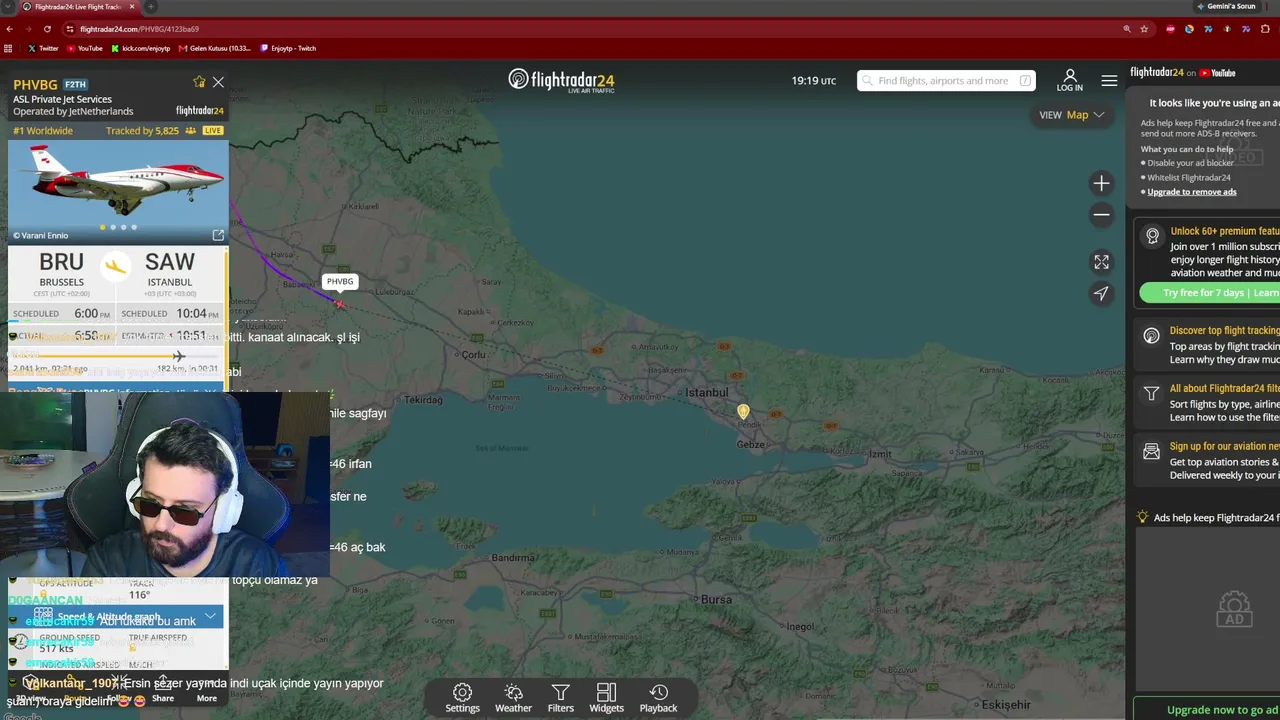1280x720 pixels.
Task: Click the browser address bar URL
Action: tap(139, 29)
